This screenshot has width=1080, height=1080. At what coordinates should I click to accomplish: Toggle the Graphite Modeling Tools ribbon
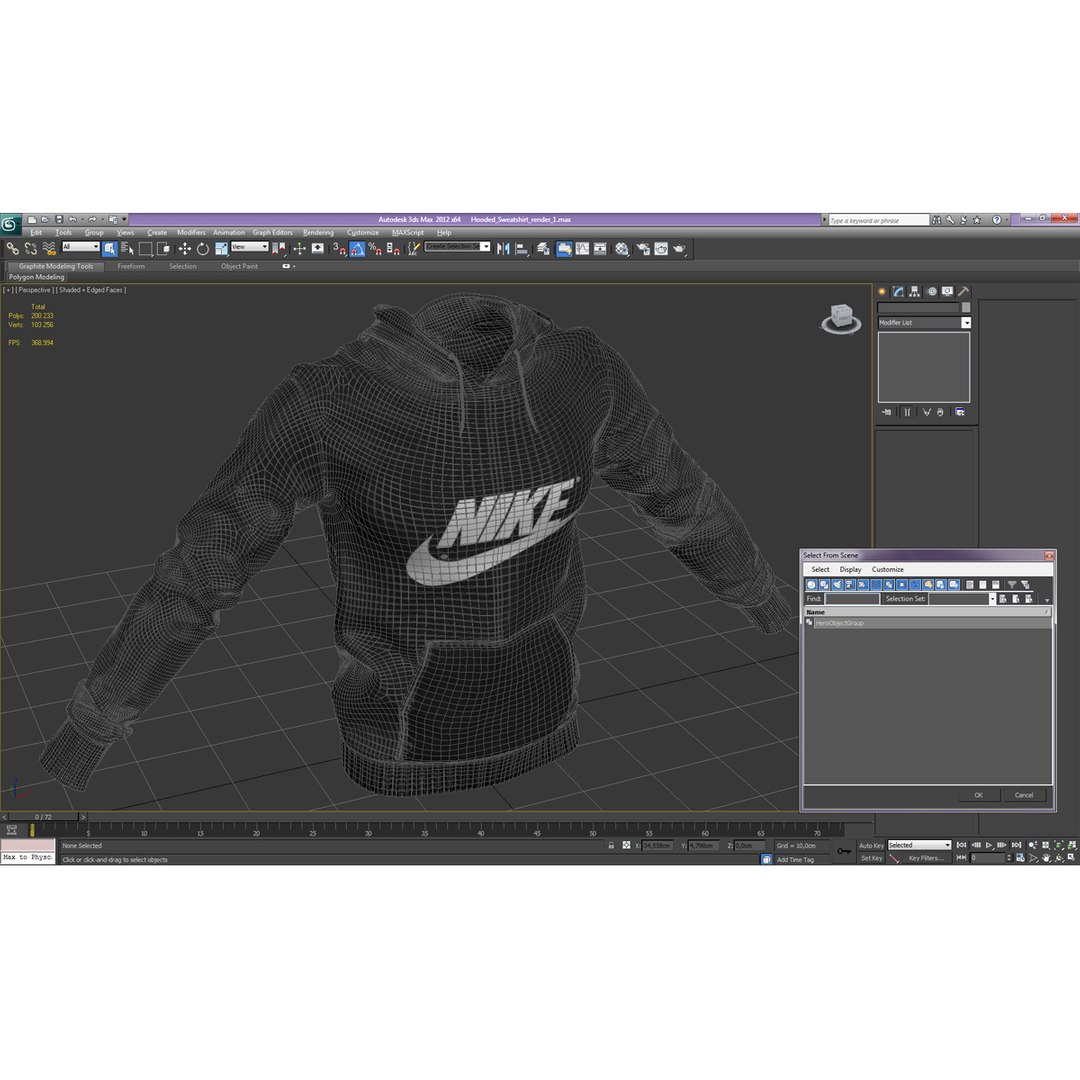coord(564,249)
